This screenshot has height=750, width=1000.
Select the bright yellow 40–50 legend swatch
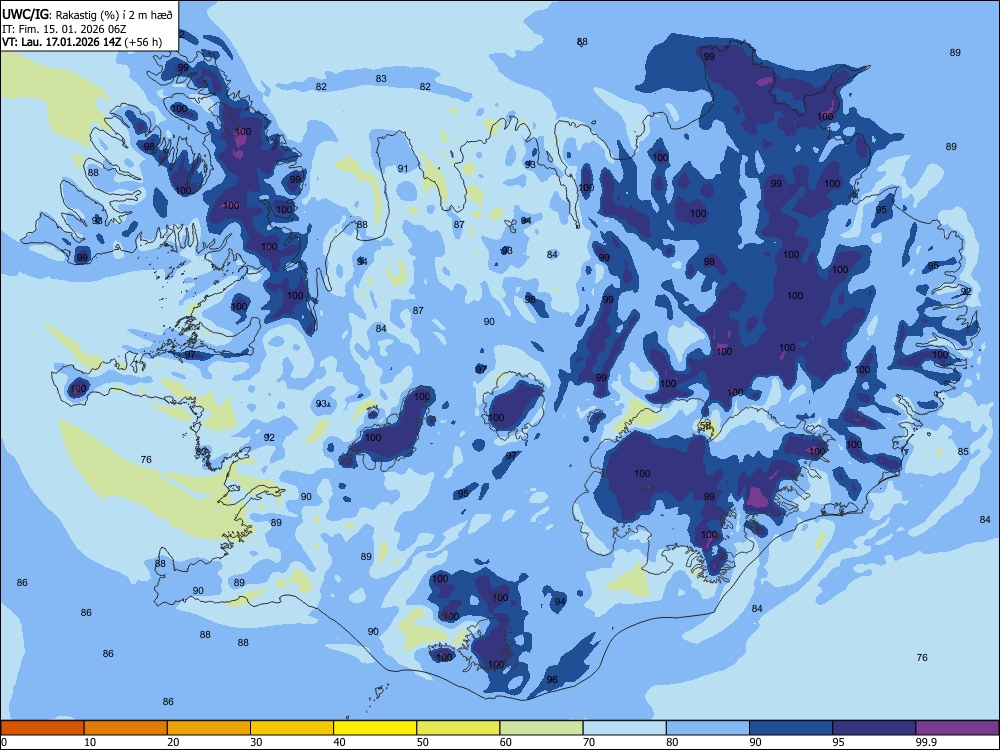click(375, 728)
